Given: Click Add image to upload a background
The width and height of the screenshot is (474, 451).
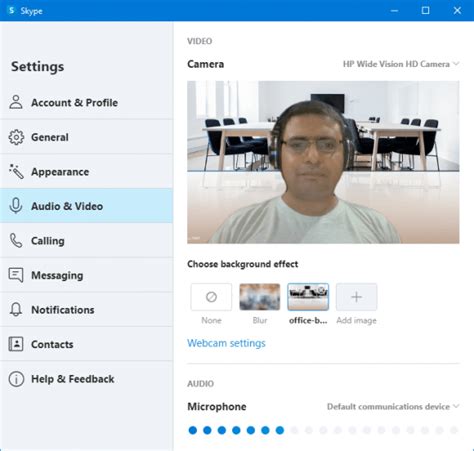Looking at the screenshot, I should [356, 297].
